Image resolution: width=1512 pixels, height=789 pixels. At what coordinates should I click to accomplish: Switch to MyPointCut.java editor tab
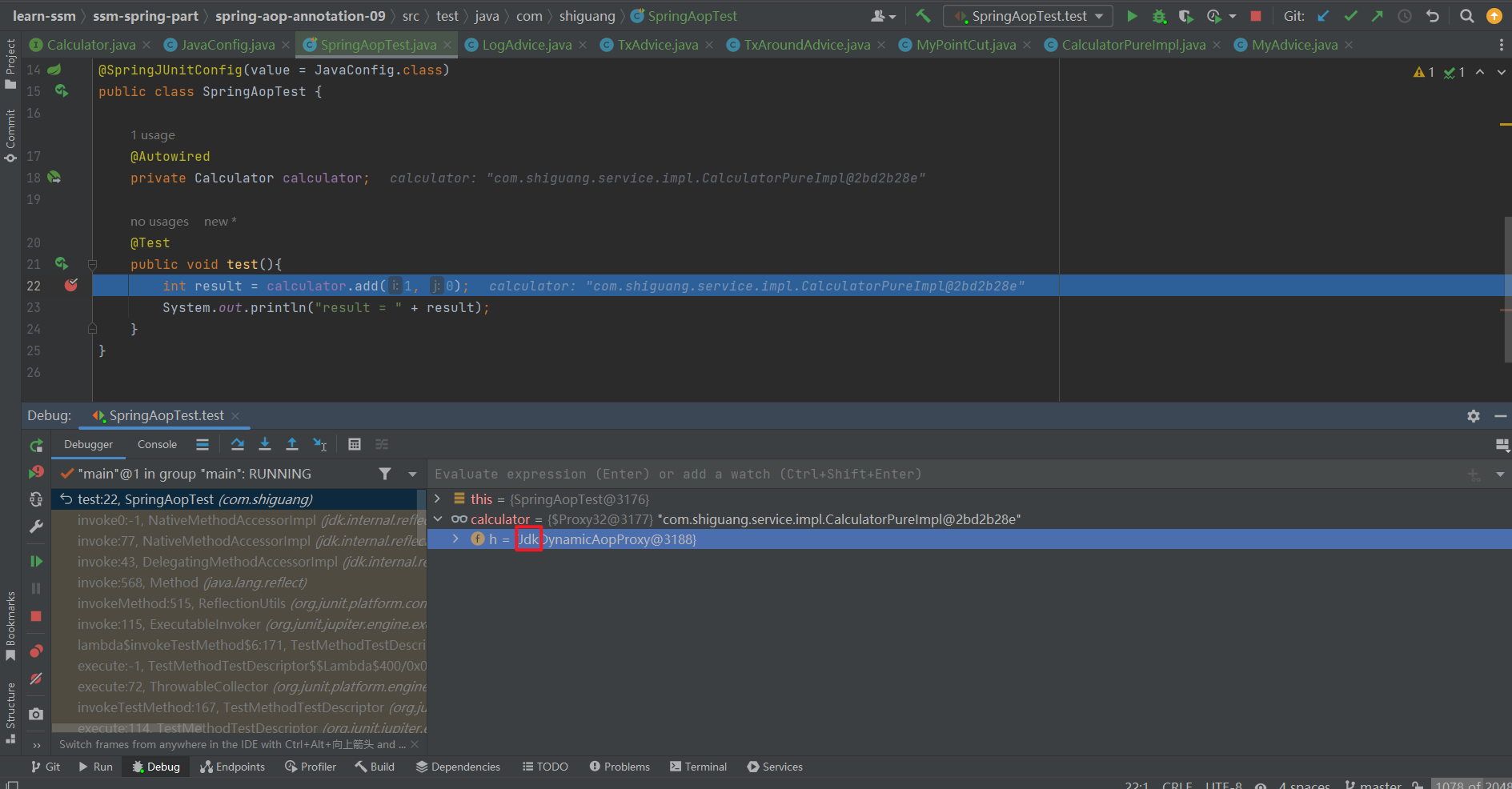[x=965, y=45]
